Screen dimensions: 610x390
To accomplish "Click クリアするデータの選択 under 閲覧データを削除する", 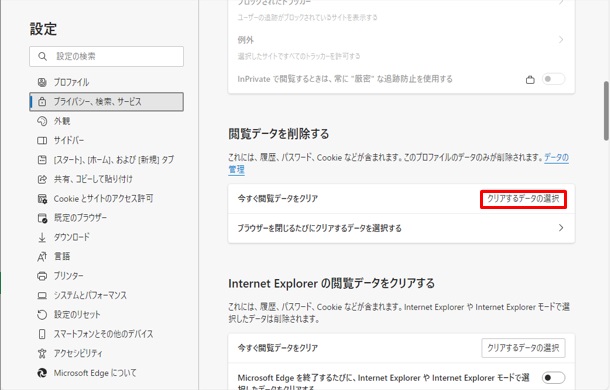I will (x=523, y=199).
